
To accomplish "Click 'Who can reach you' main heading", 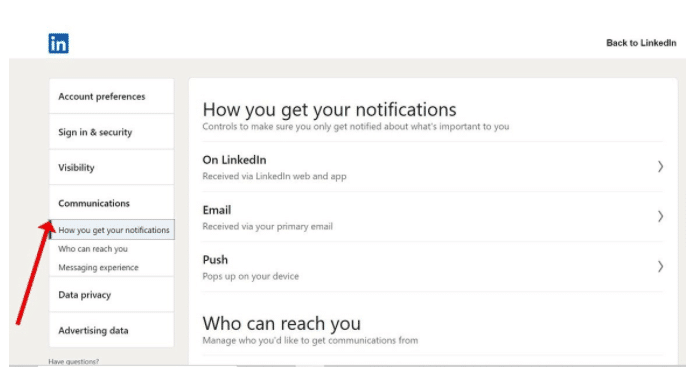I will [x=282, y=323].
